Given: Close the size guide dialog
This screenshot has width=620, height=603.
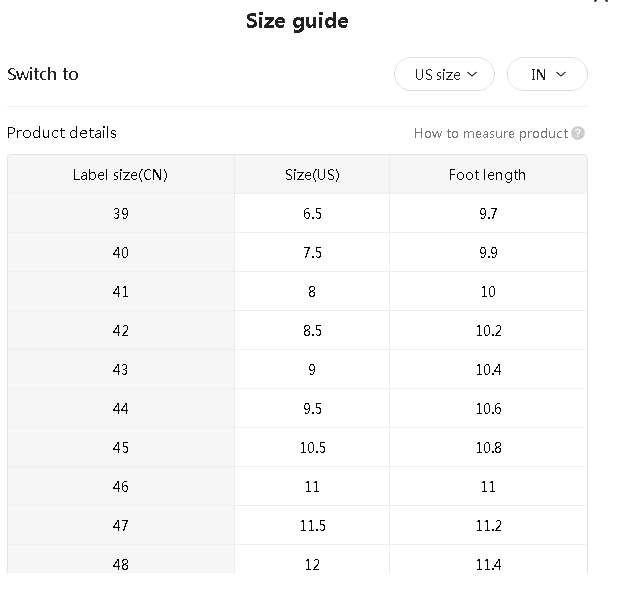Looking at the screenshot, I should coord(600,3).
